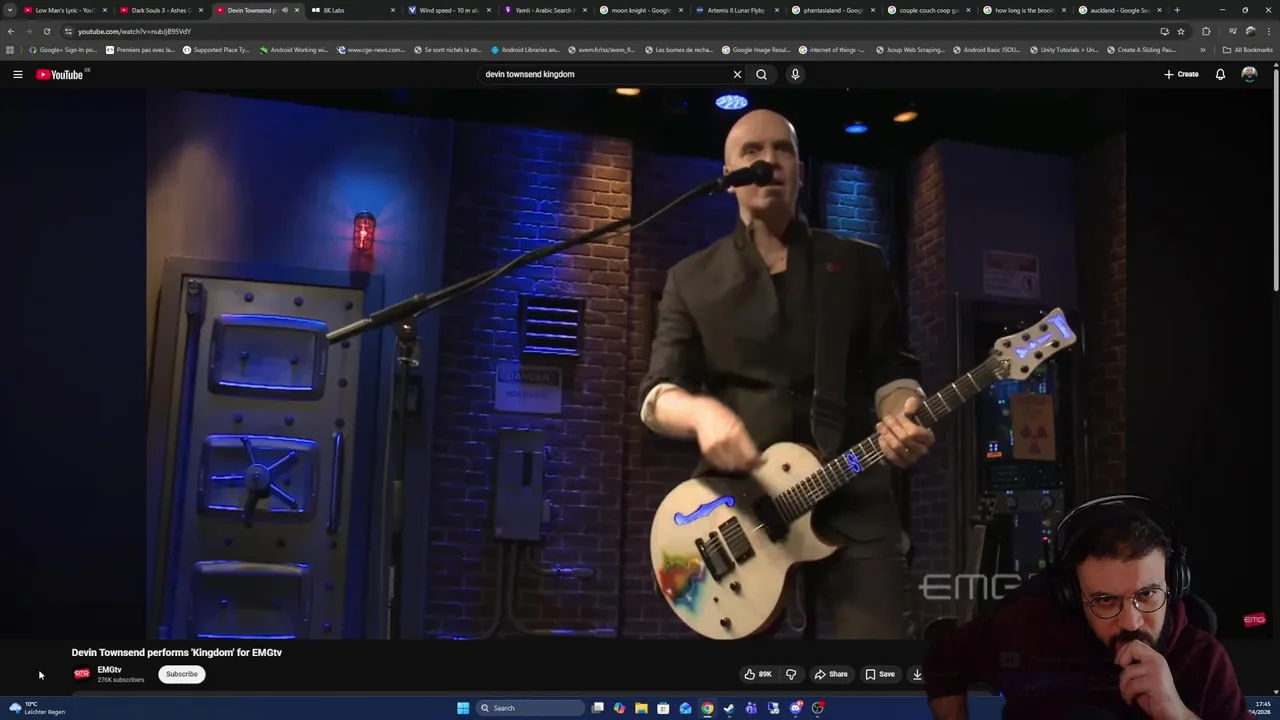This screenshot has height=720, width=1280.
Task: Open YouTube notifications bell
Action: click(1220, 74)
